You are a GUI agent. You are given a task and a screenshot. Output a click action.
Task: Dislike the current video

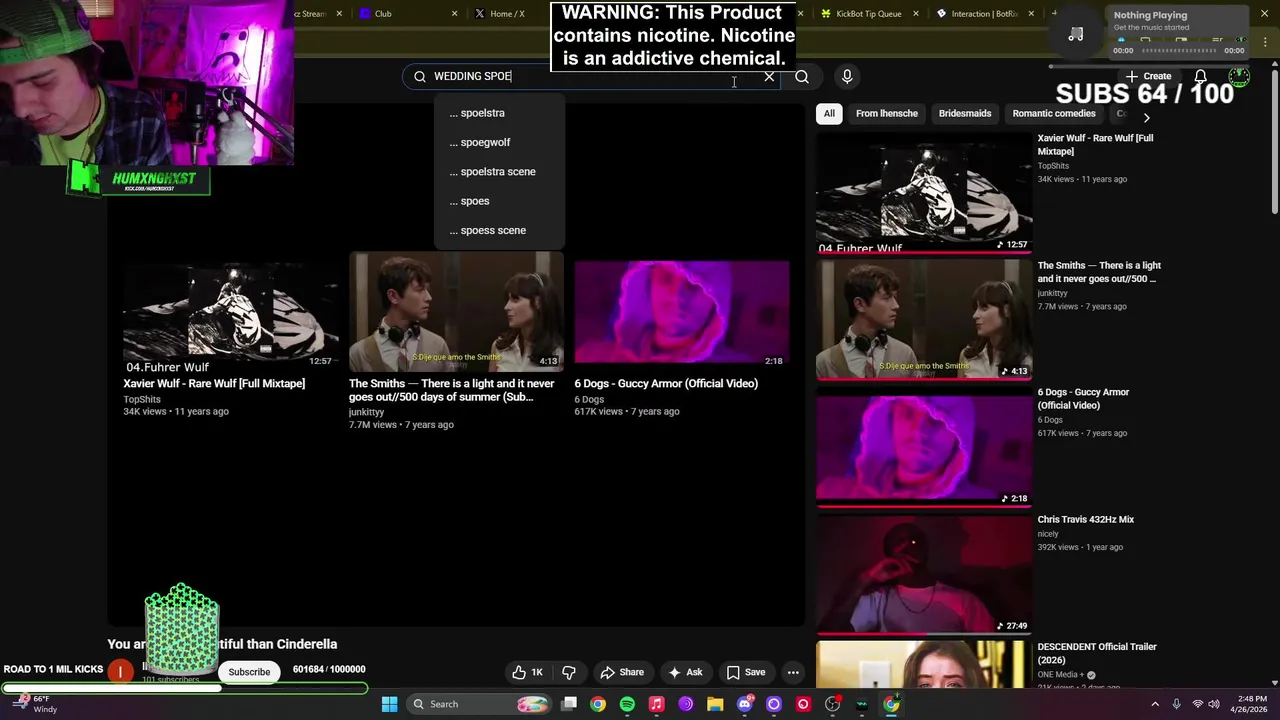[569, 673]
